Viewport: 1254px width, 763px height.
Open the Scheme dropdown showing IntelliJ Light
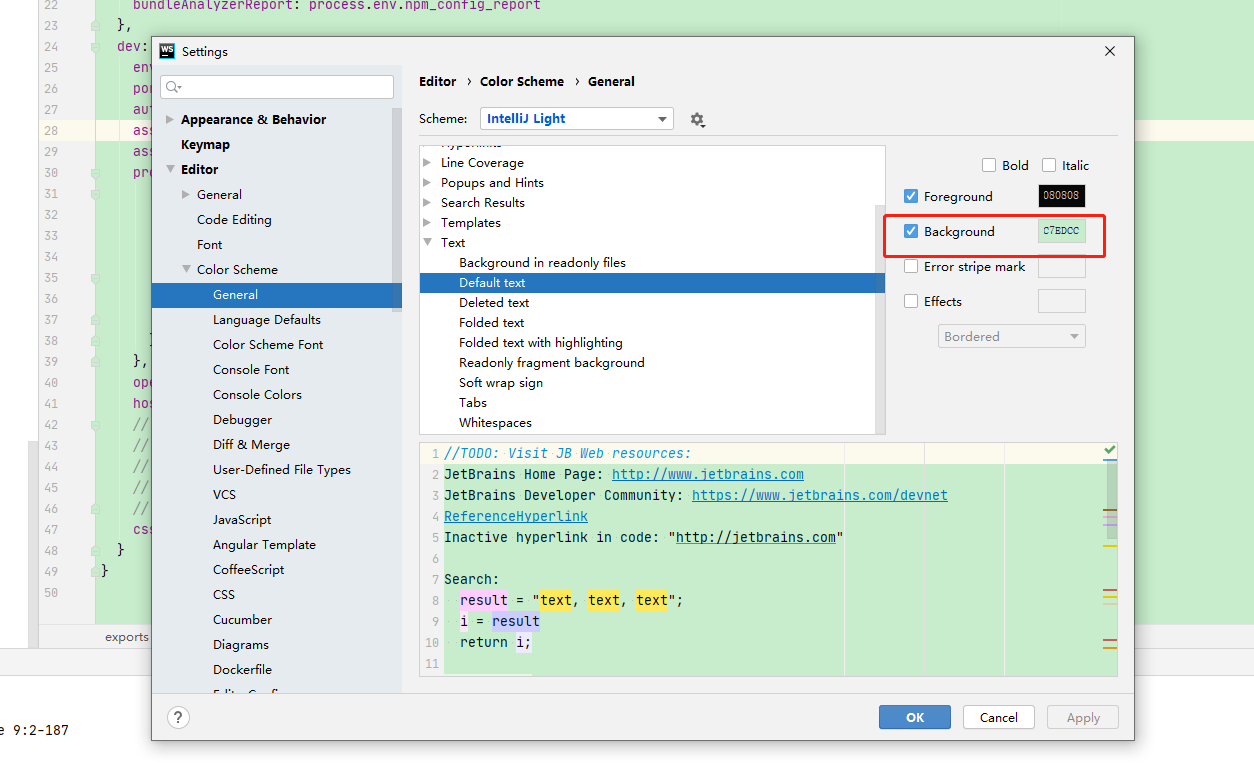tap(576, 118)
